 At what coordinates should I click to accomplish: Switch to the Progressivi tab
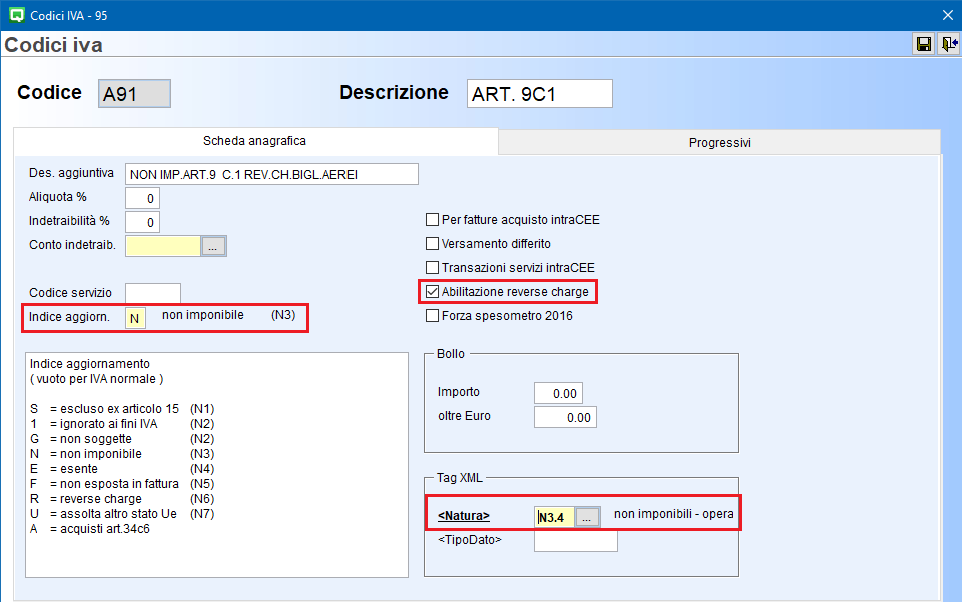[719, 143]
